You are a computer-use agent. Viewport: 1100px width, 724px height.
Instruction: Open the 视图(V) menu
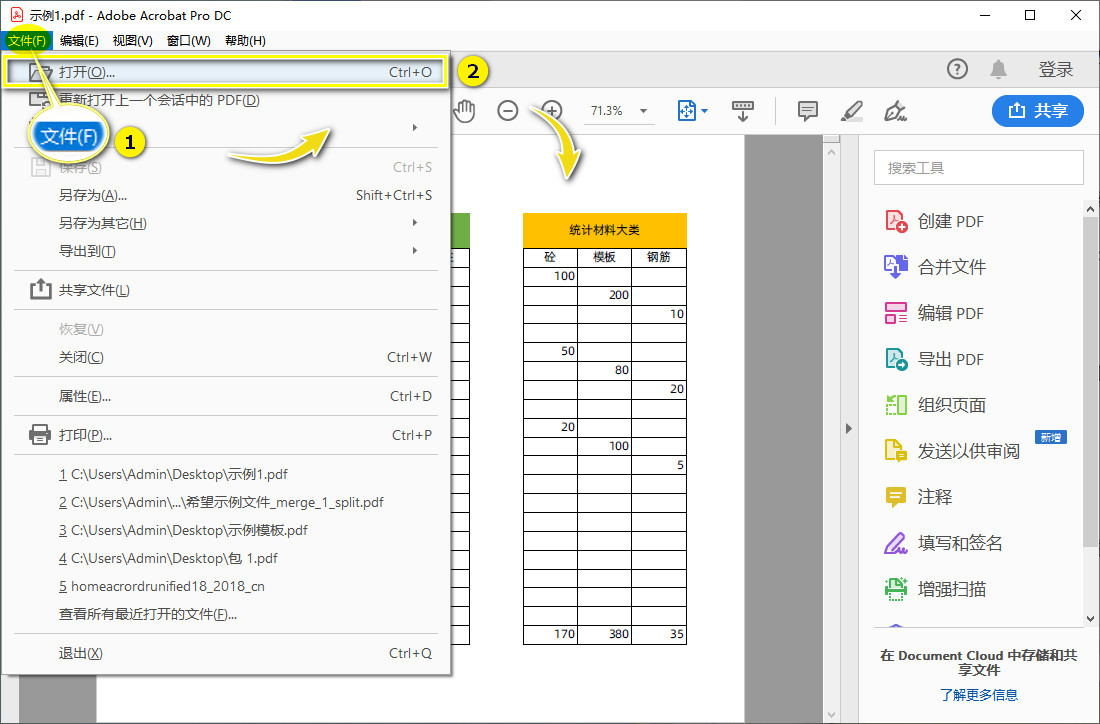[133, 41]
